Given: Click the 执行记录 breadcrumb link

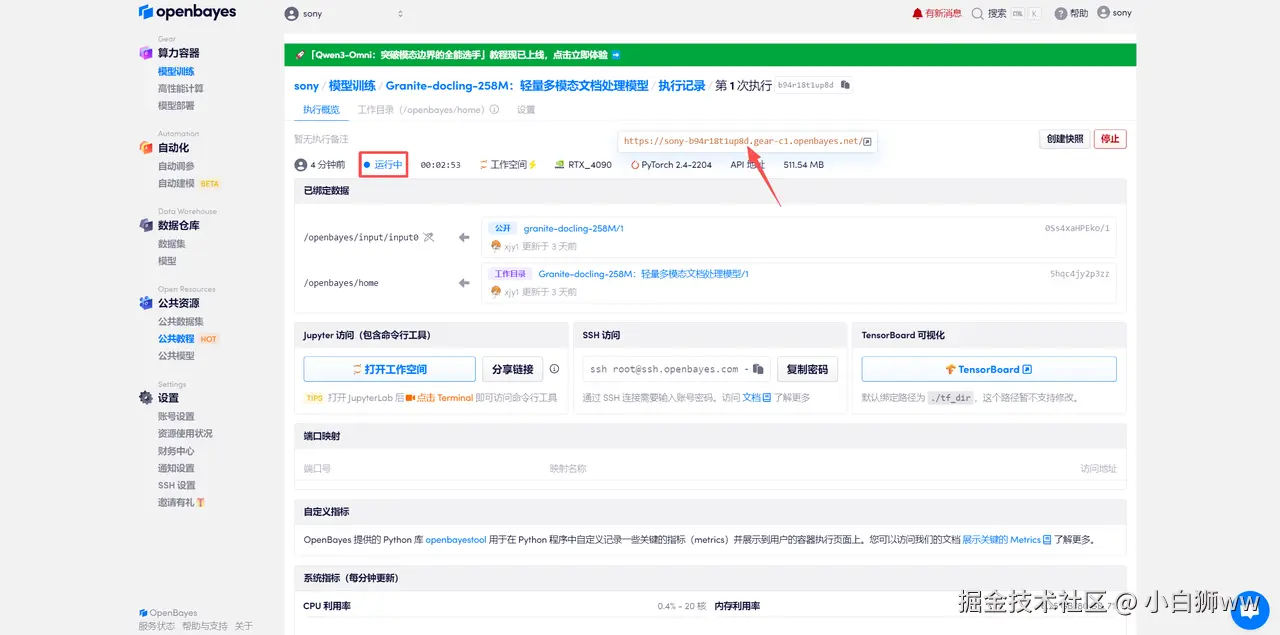Looking at the screenshot, I should pyautogui.click(x=682, y=86).
